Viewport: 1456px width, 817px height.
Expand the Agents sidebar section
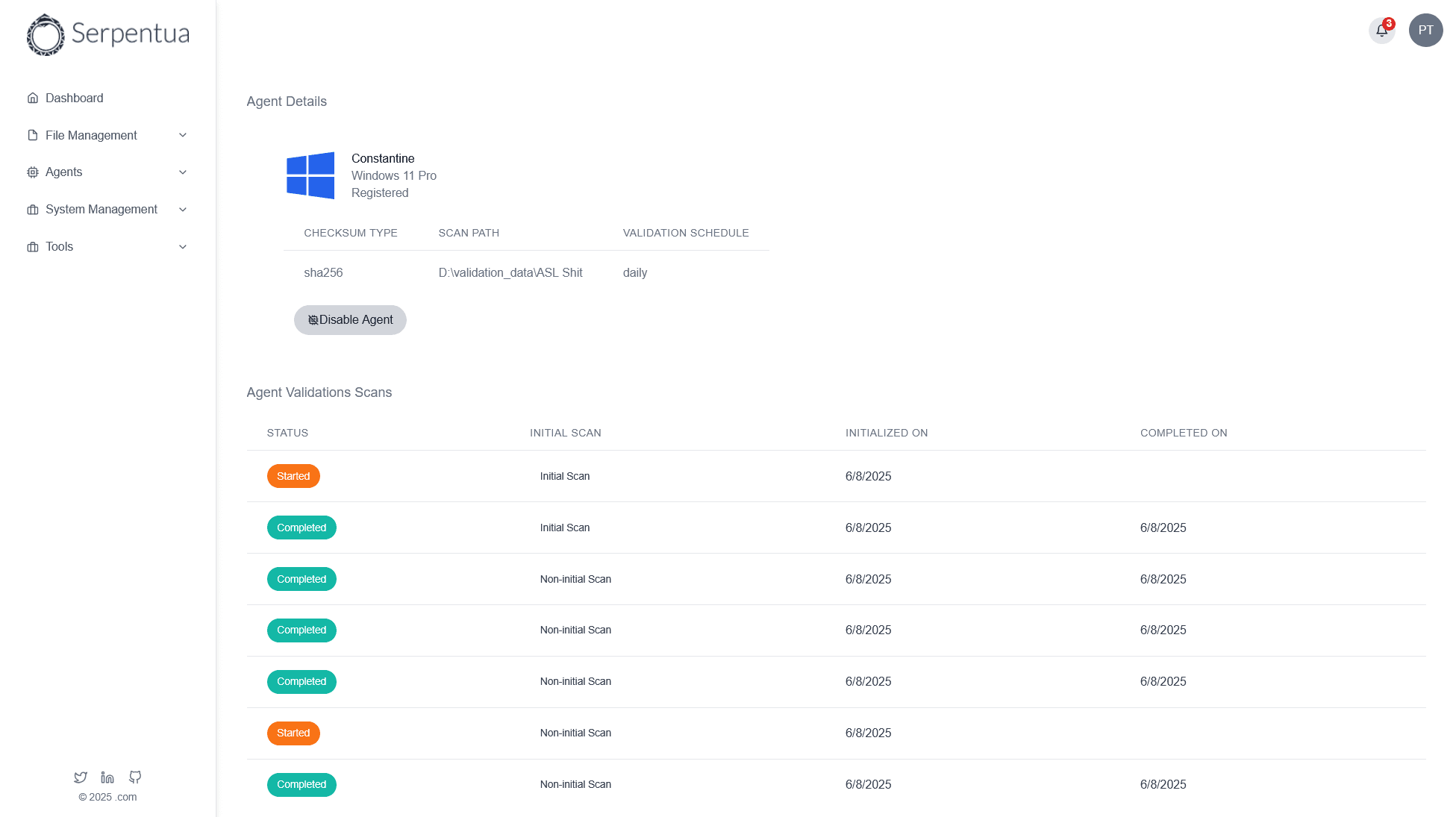click(183, 172)
